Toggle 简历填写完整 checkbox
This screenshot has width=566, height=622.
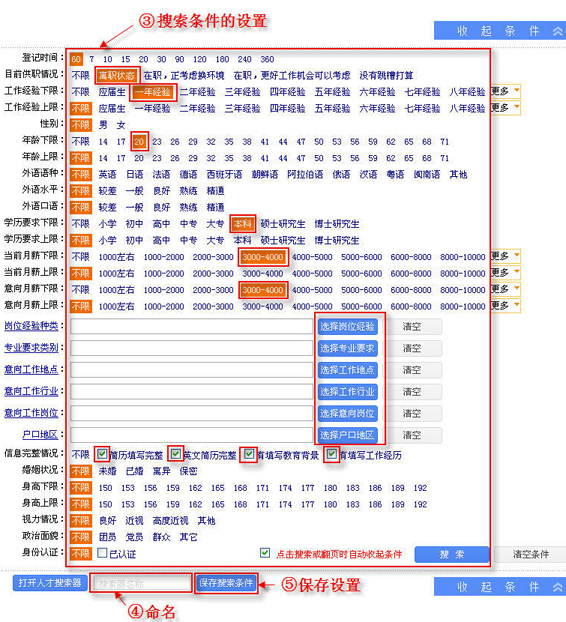point(102,453)
